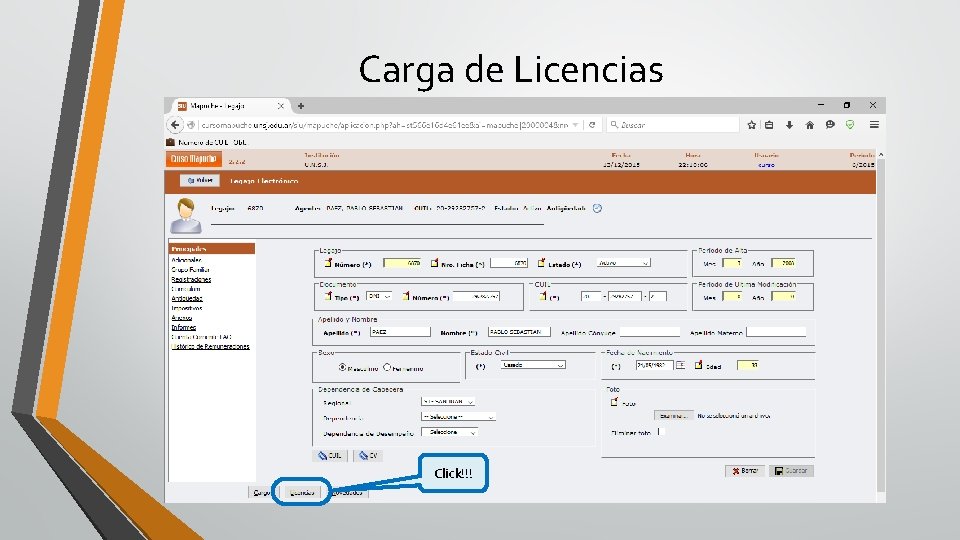Click the edit icon beside Foto

point(614,402)
